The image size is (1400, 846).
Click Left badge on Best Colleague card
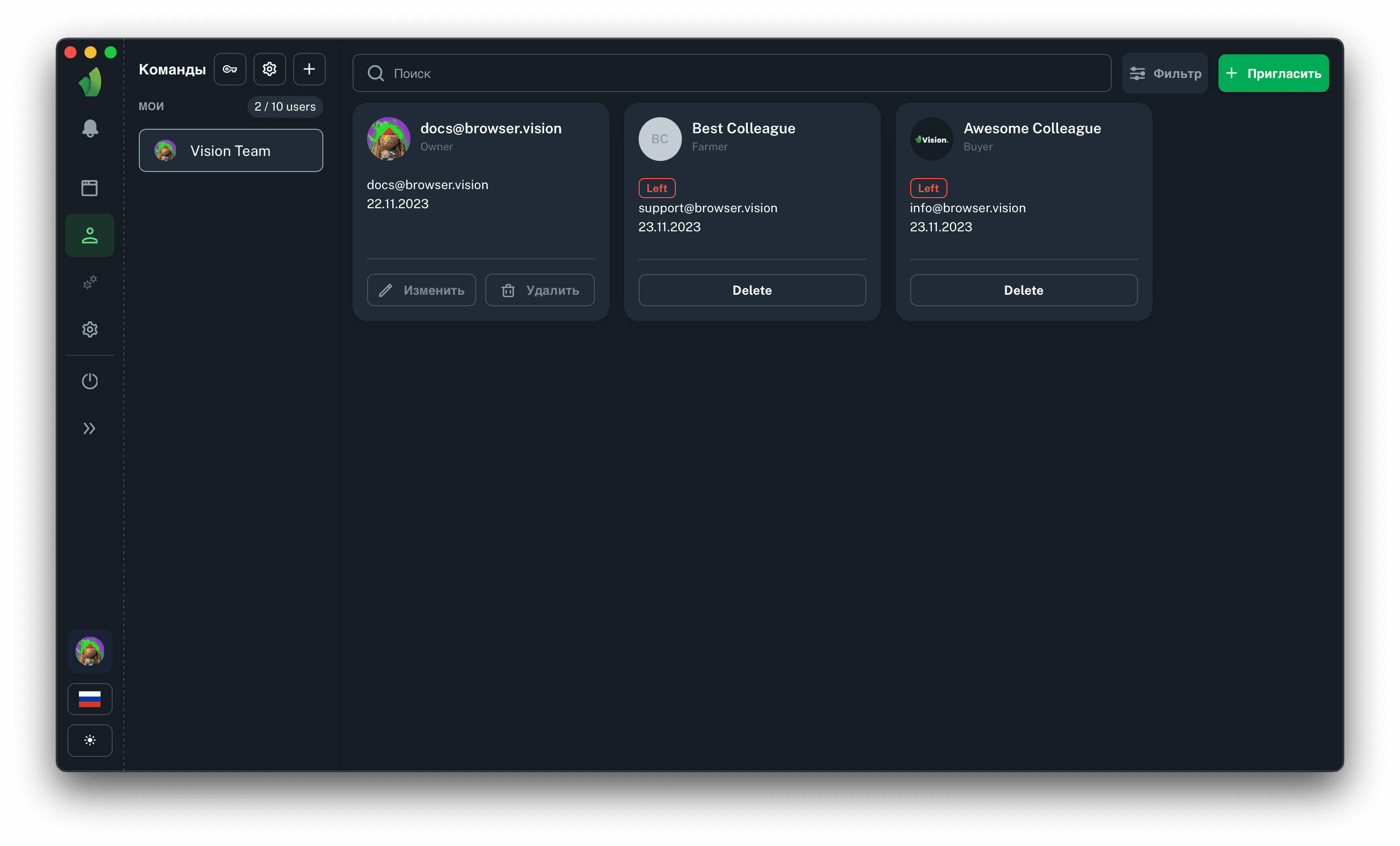(657, 188)
